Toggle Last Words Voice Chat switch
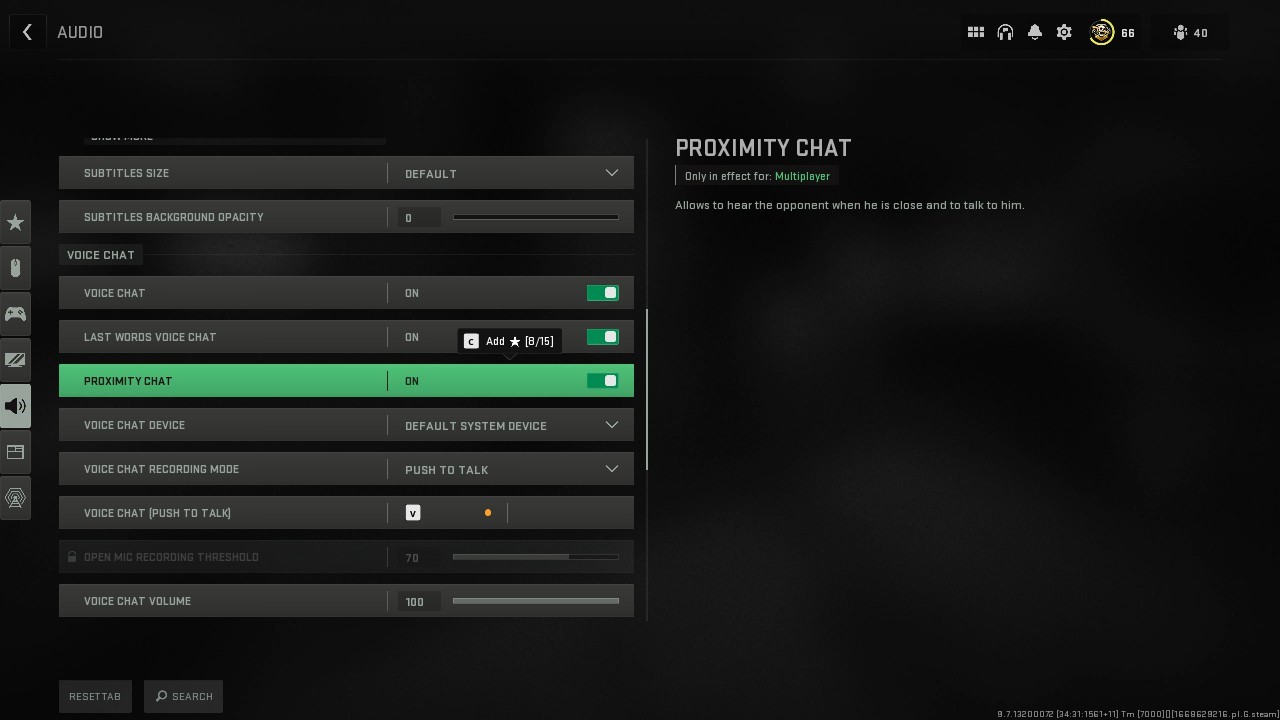 (602, 337)
